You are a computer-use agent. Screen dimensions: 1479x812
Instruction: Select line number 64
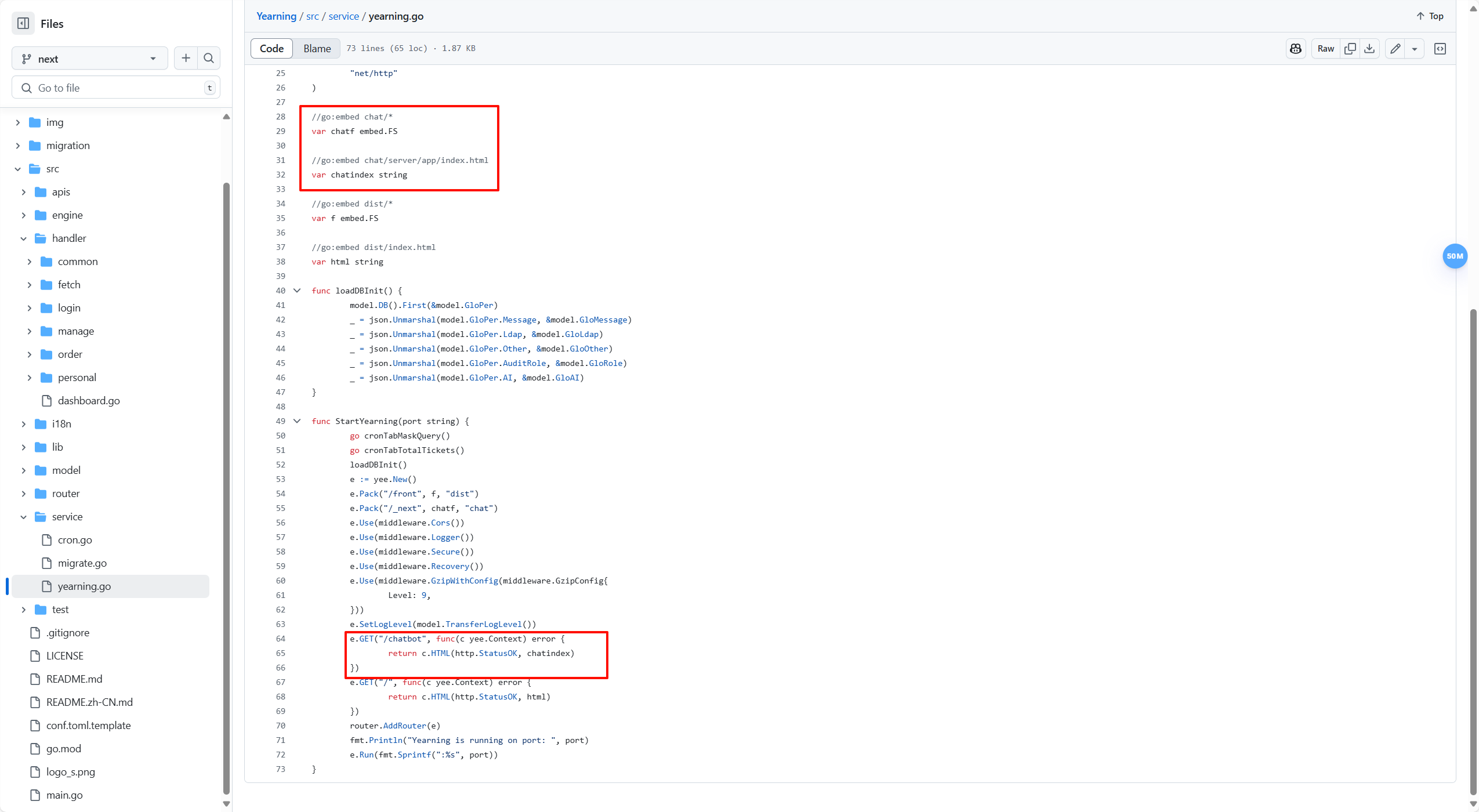tap(281, 639)
